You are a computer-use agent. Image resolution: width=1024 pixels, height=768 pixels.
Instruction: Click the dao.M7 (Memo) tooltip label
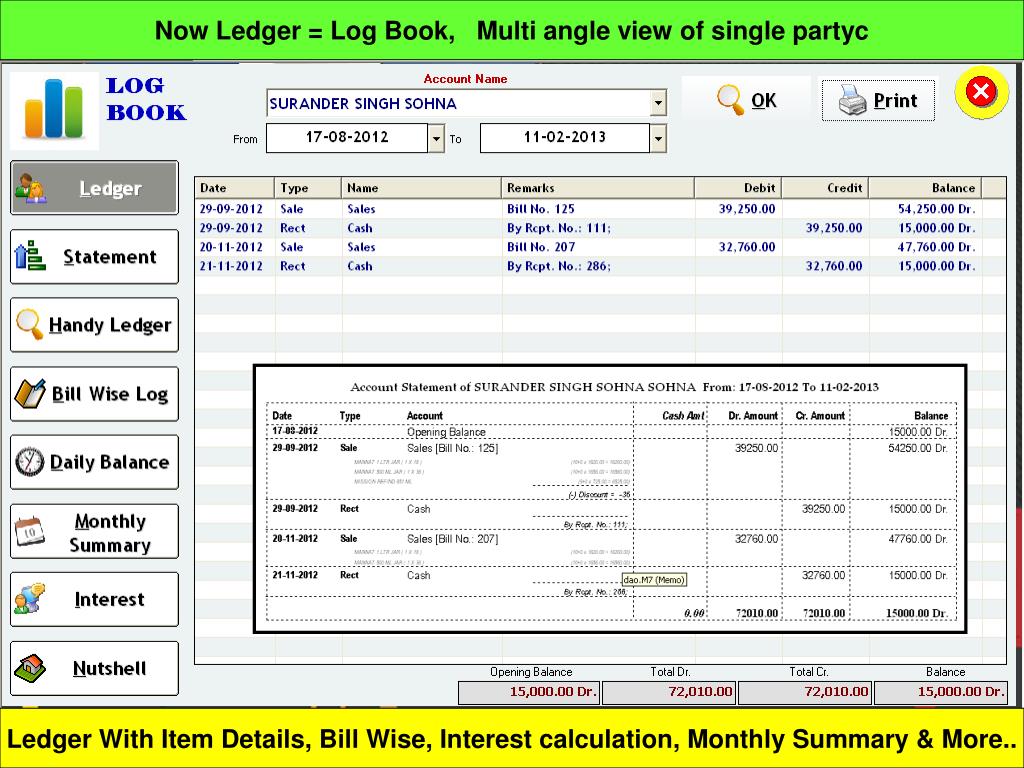click(654, 579)
